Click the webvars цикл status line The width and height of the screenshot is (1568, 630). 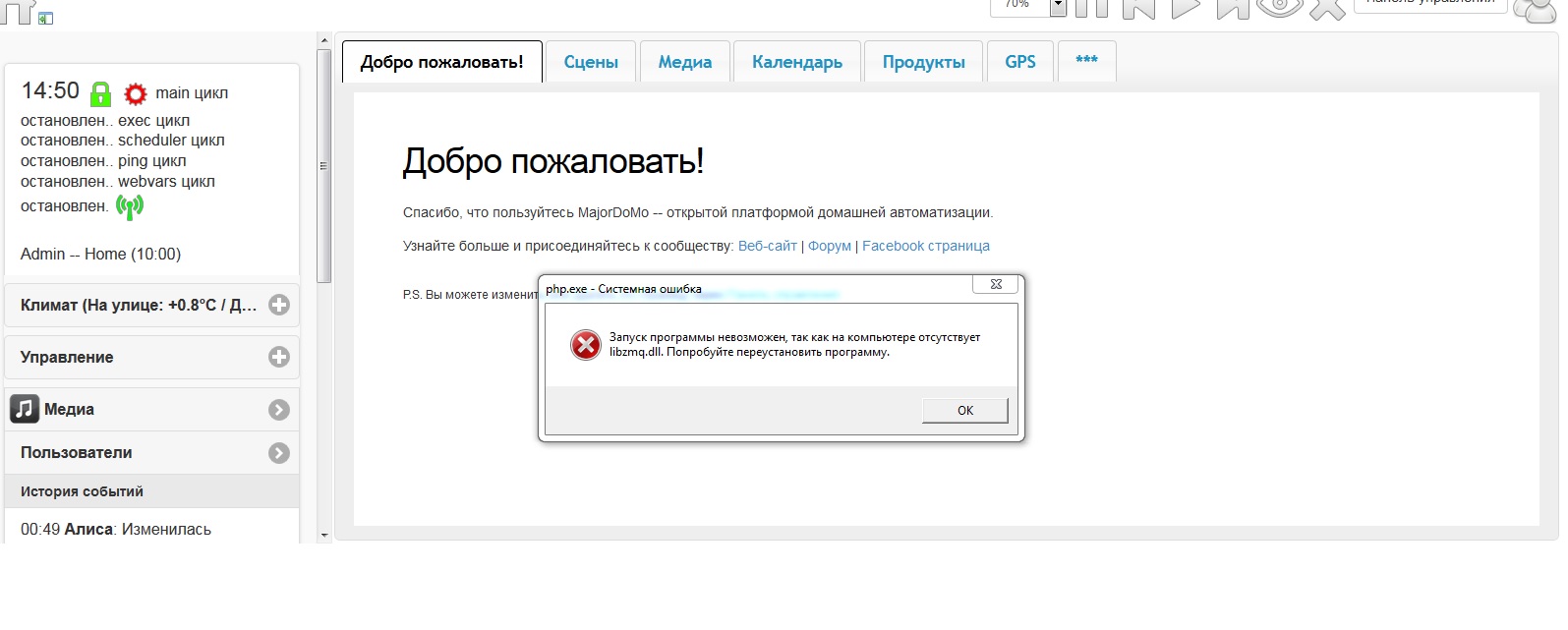[x=166, y=182]
